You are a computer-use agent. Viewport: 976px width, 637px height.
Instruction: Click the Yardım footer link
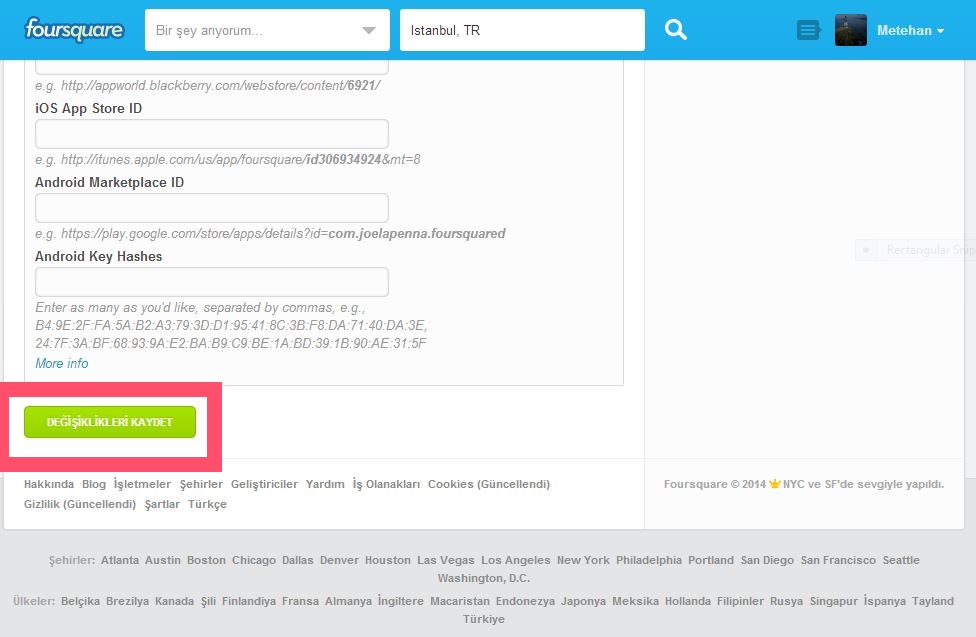click(325, 484)
